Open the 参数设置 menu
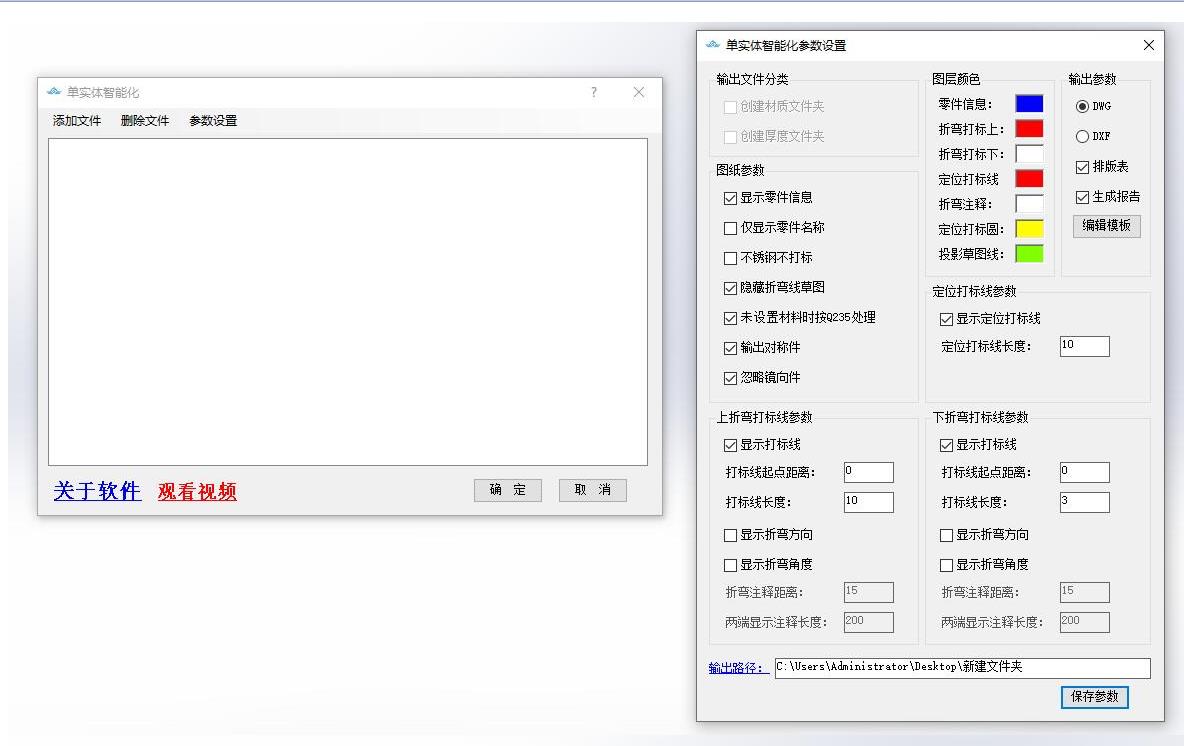Viewport: 1184px width, 746px height. point(213,121)
